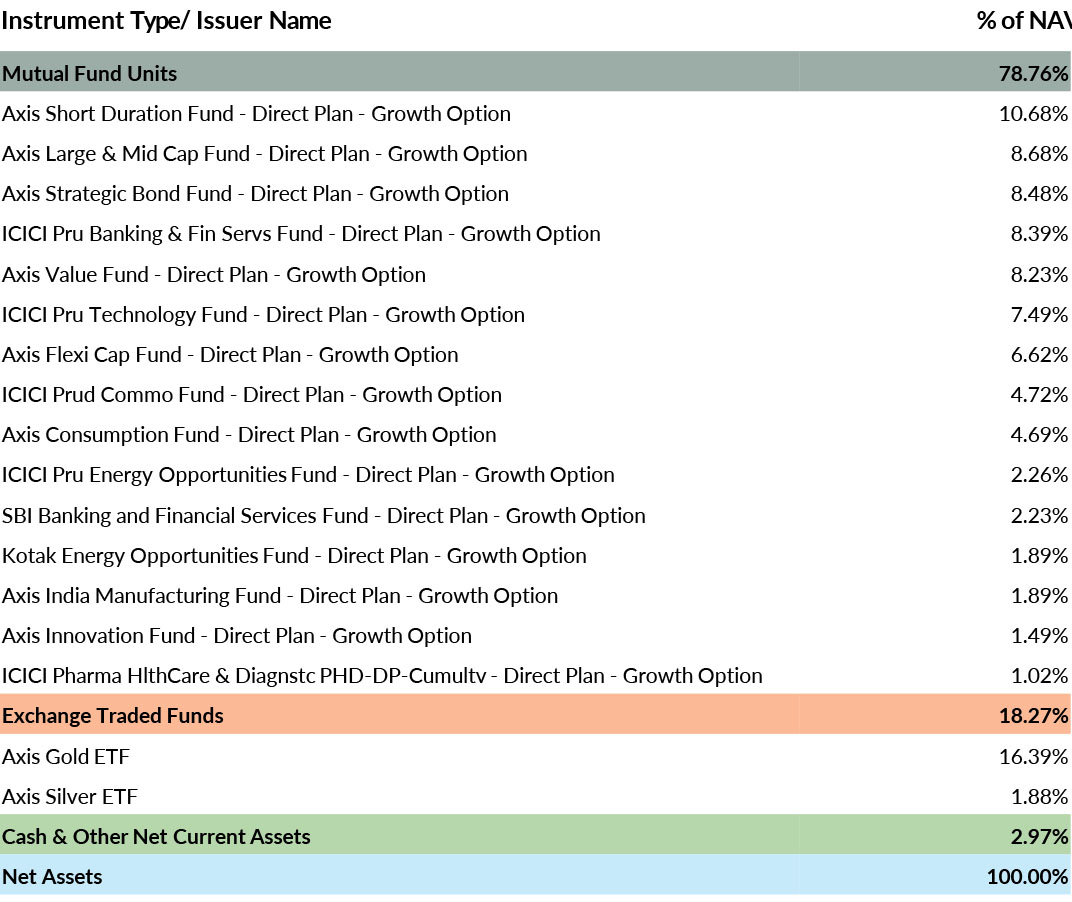Select the 100.00% Net Assets total value
Image resolution: width=1072 pixels, height=902 pixels.
pyautogui.click(x=1027, y=877)
